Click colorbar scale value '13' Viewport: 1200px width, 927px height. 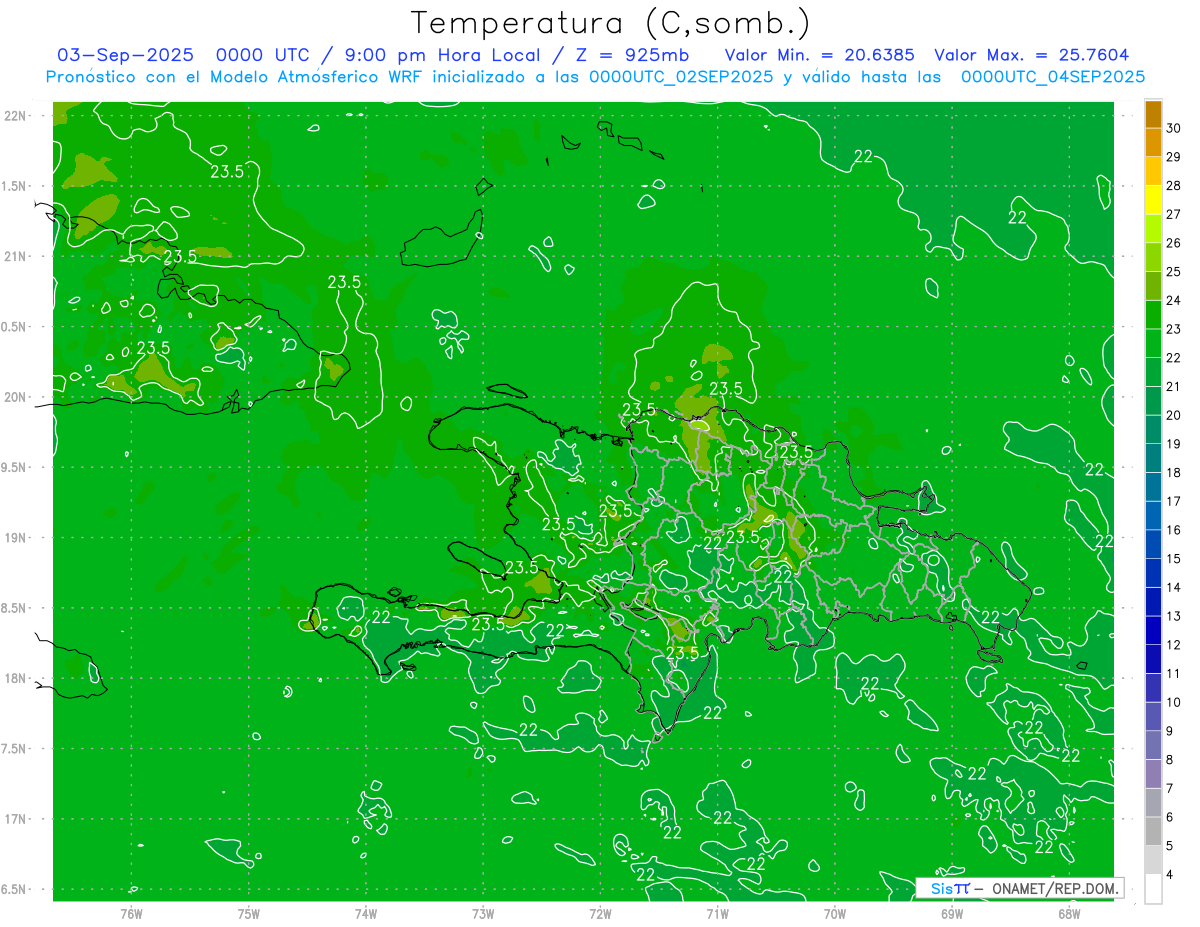point(1174,616)
